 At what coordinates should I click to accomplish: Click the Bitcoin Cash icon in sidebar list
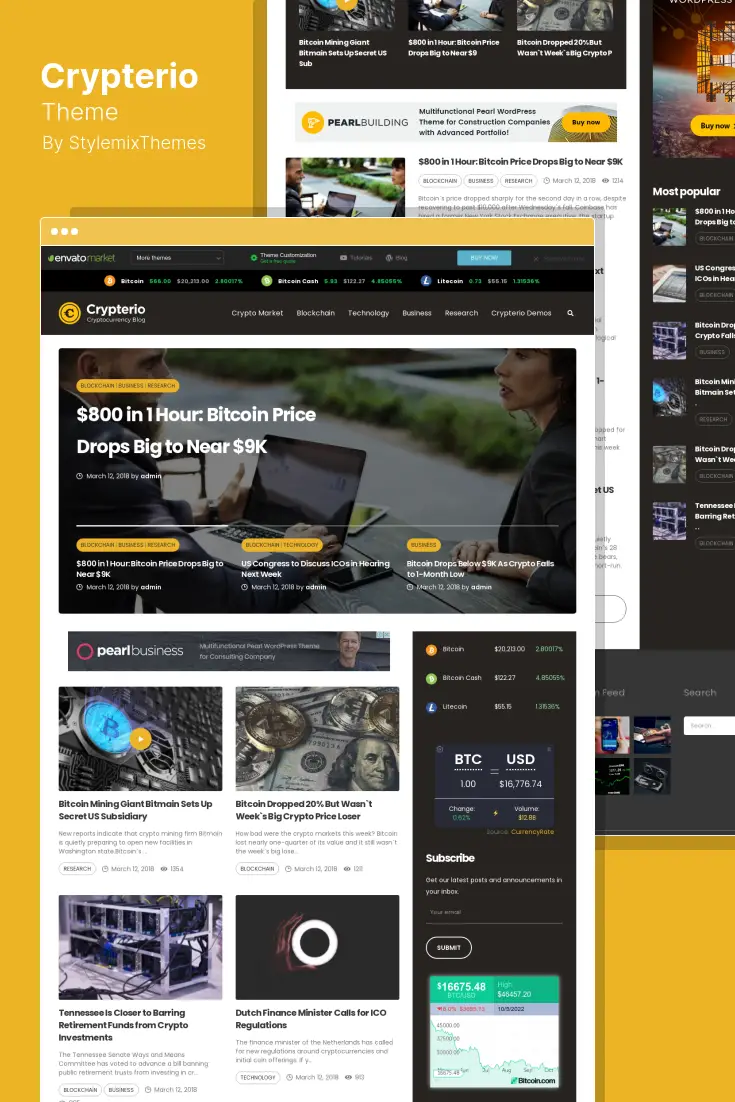pos(431,678)
